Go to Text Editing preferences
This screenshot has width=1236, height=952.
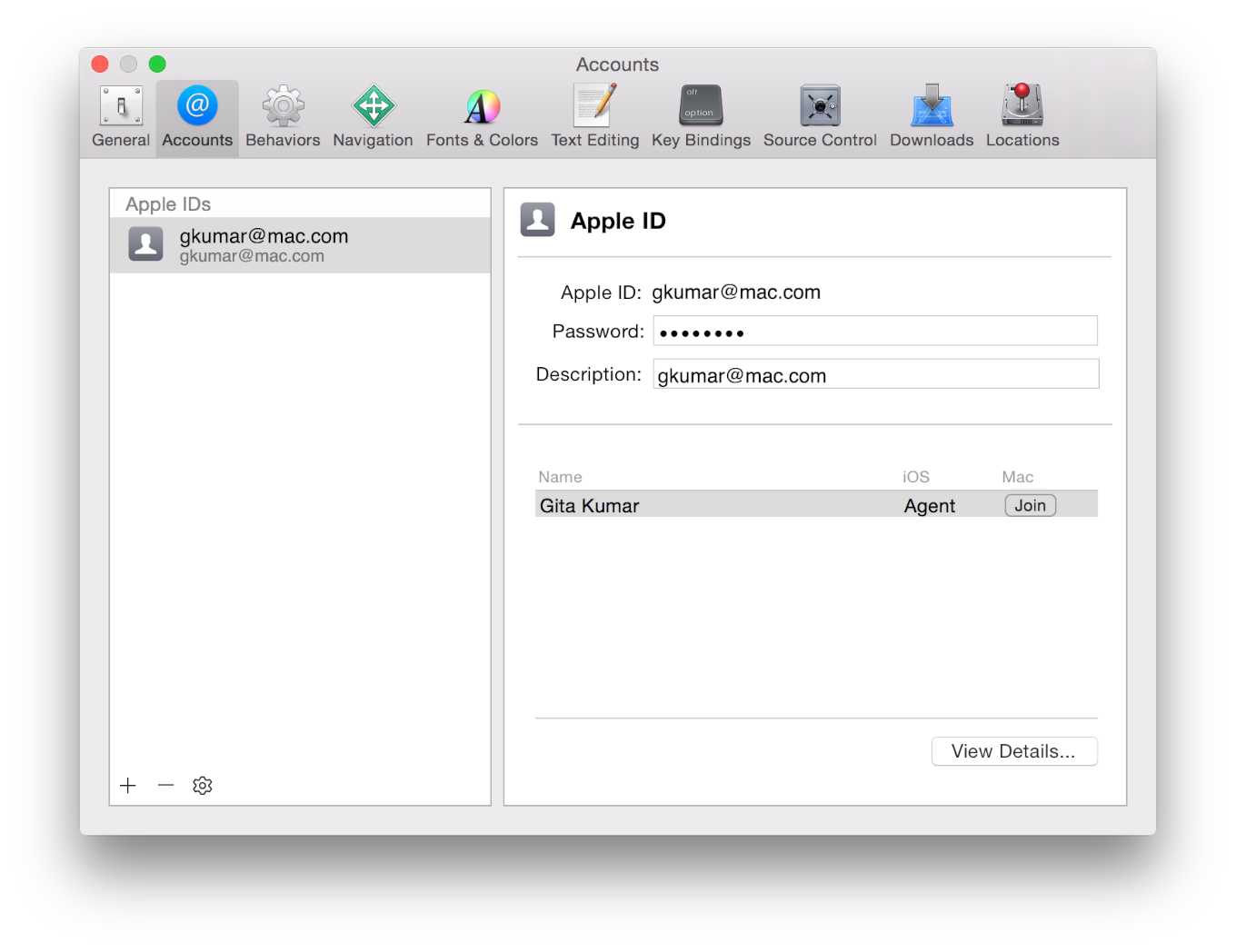click(594, 118)
